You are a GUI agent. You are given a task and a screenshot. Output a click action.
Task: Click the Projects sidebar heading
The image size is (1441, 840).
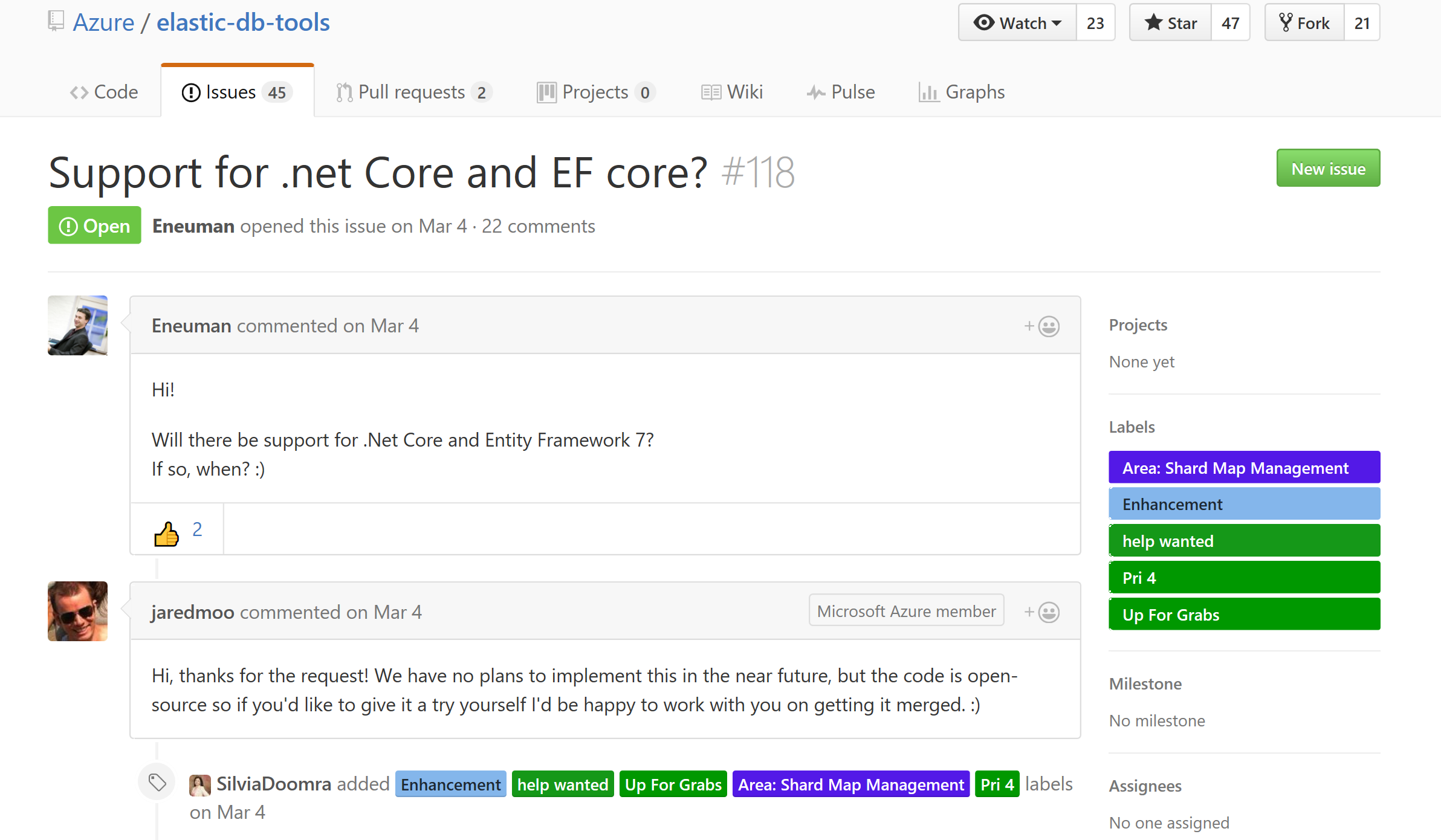click(1138, 325)
